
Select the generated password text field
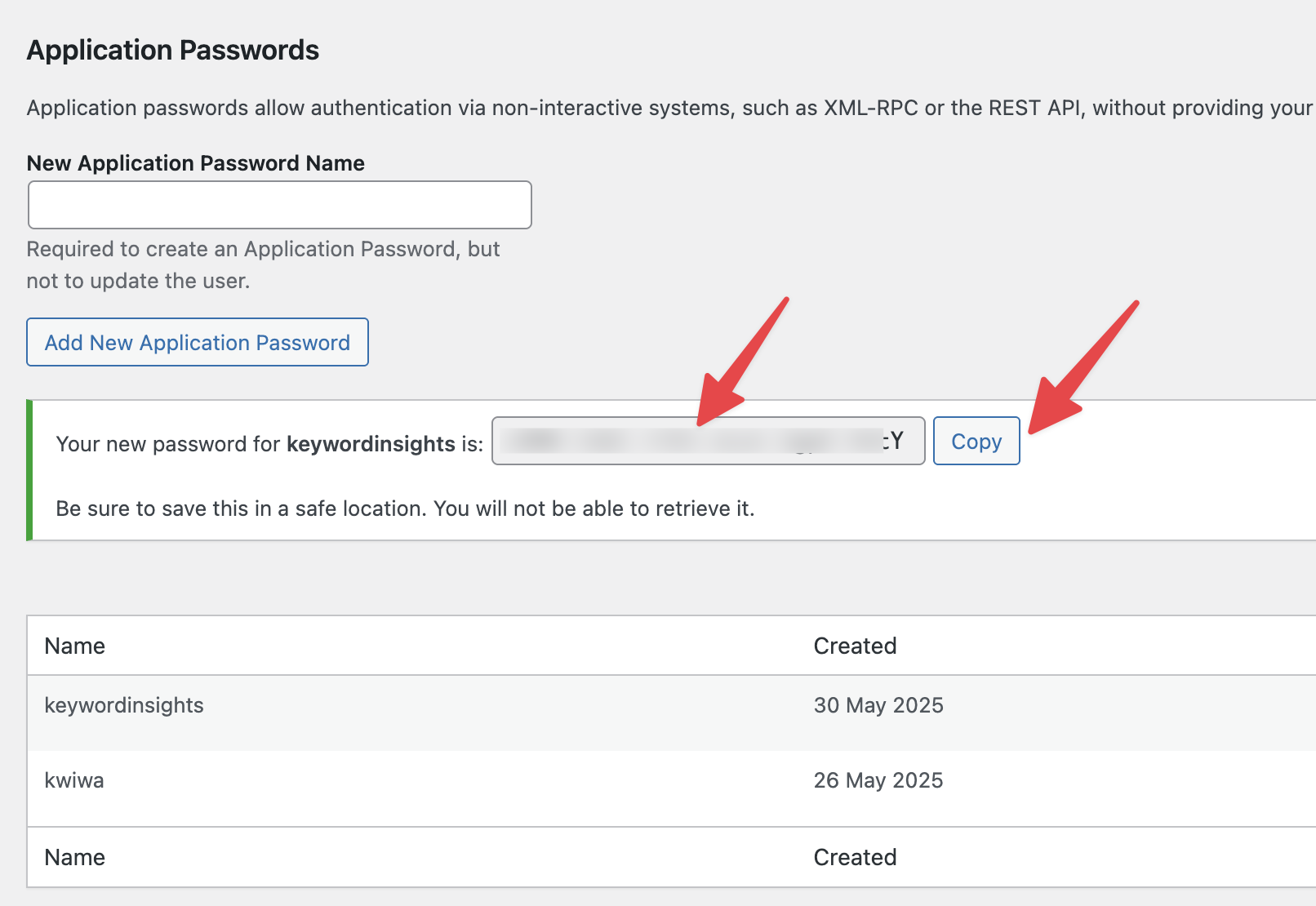(x=707, y=442)
